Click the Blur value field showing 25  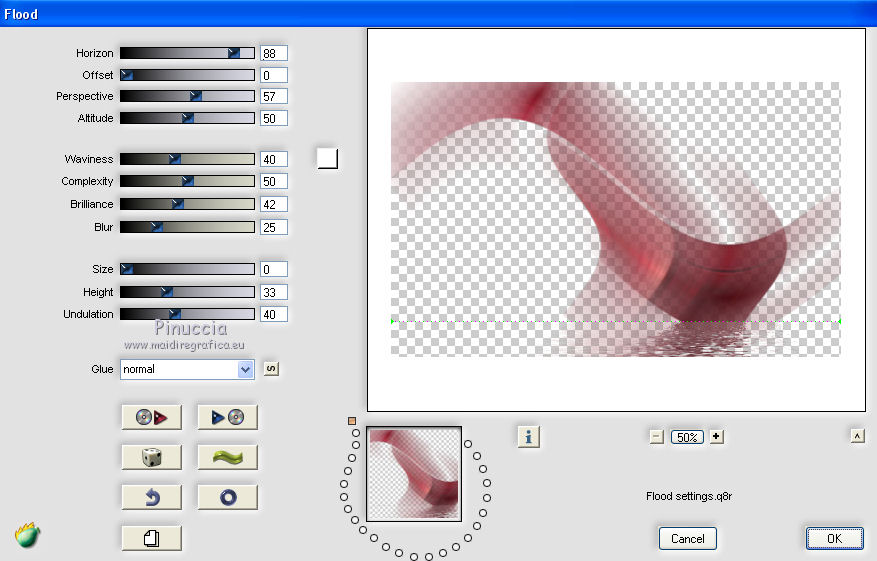(x=274, y=227)
